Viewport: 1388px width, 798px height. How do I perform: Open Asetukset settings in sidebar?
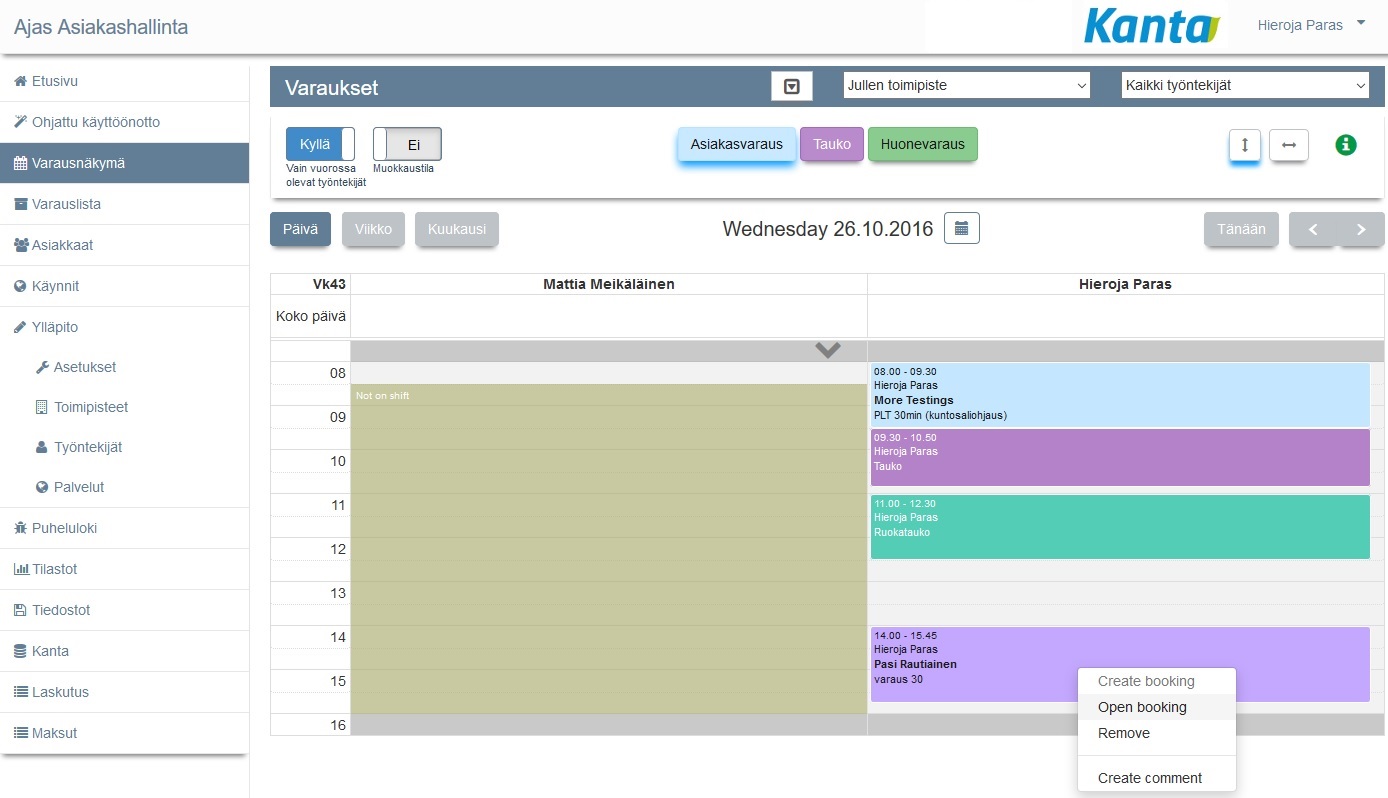click(x=85, y=367)
